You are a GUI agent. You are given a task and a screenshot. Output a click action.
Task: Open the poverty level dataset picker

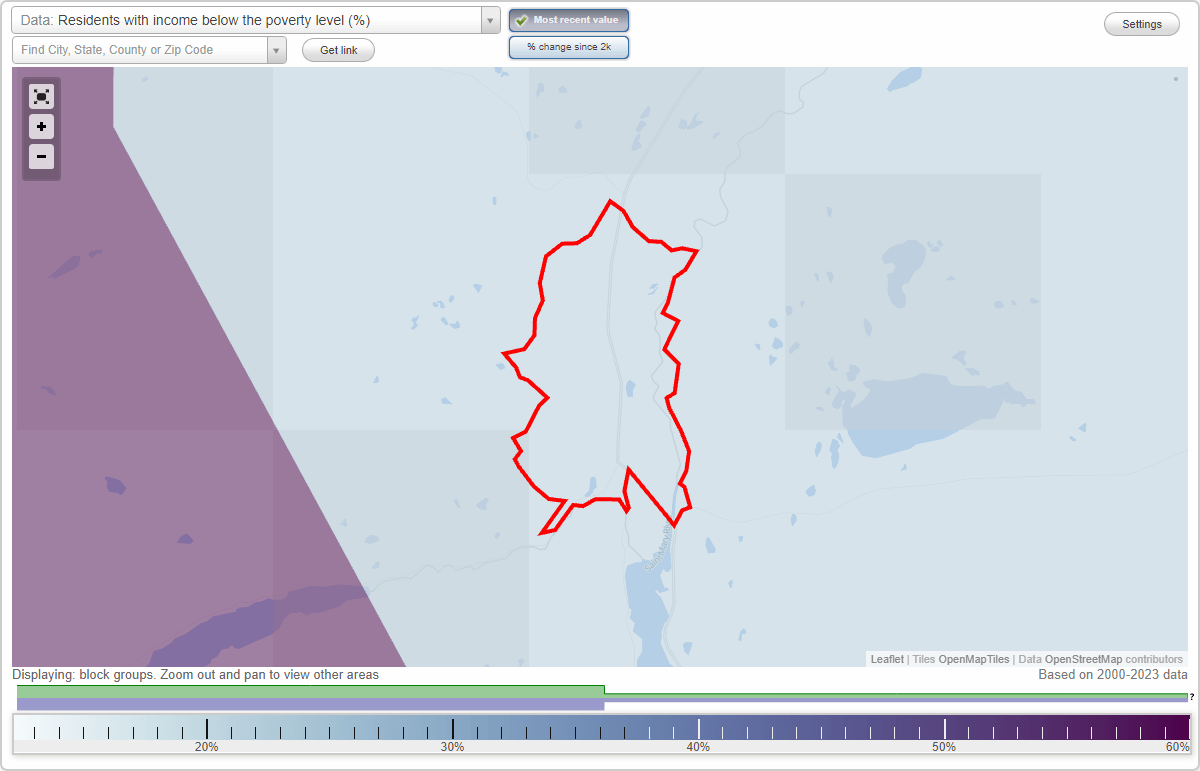250,20
